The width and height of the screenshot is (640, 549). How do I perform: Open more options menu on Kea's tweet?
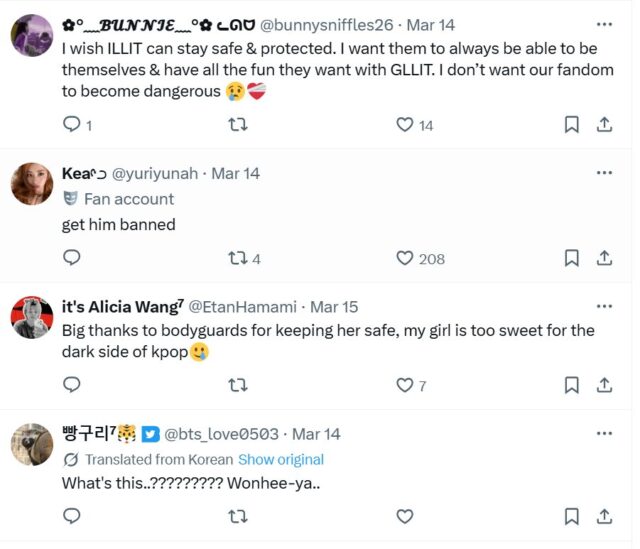click(x=604, y=173)
